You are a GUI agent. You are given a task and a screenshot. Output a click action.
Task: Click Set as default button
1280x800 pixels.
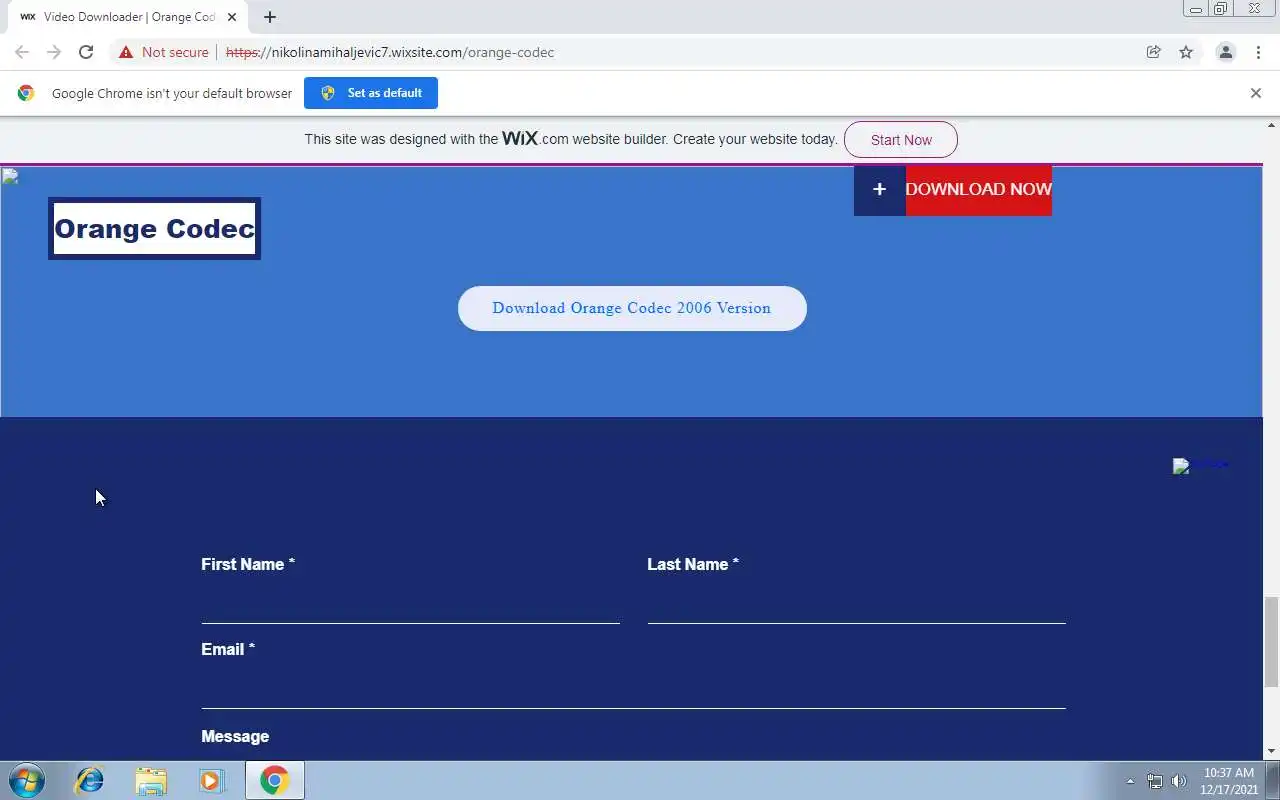pos(371,93)
